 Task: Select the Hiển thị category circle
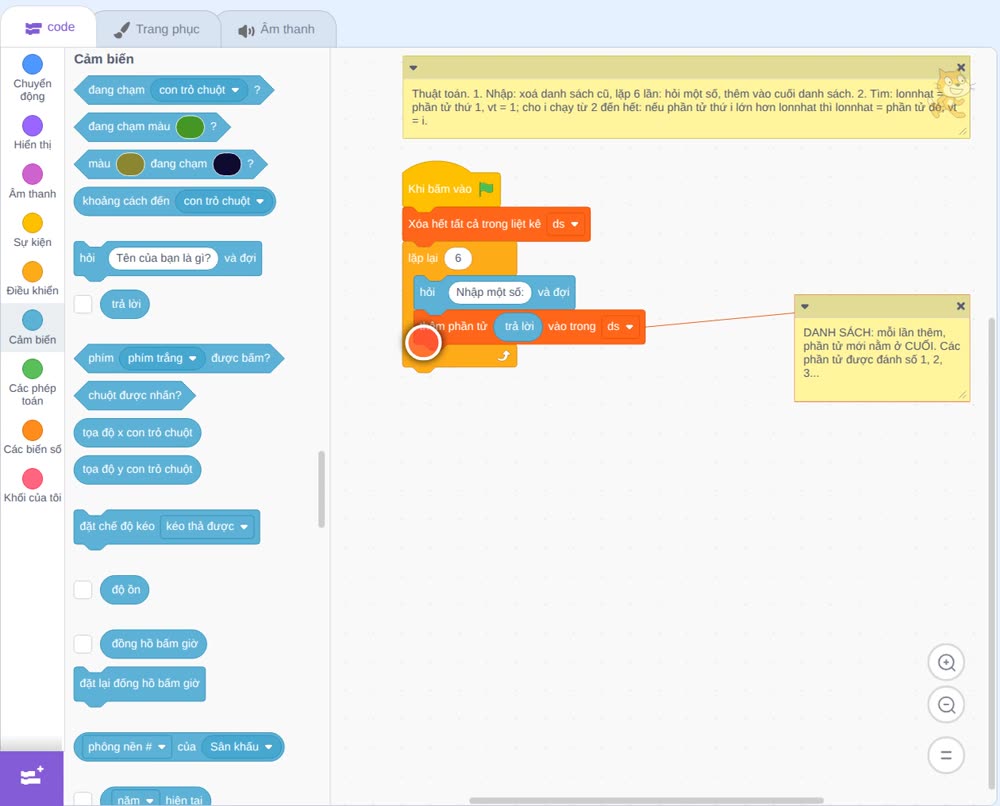(x=33, y=126)
